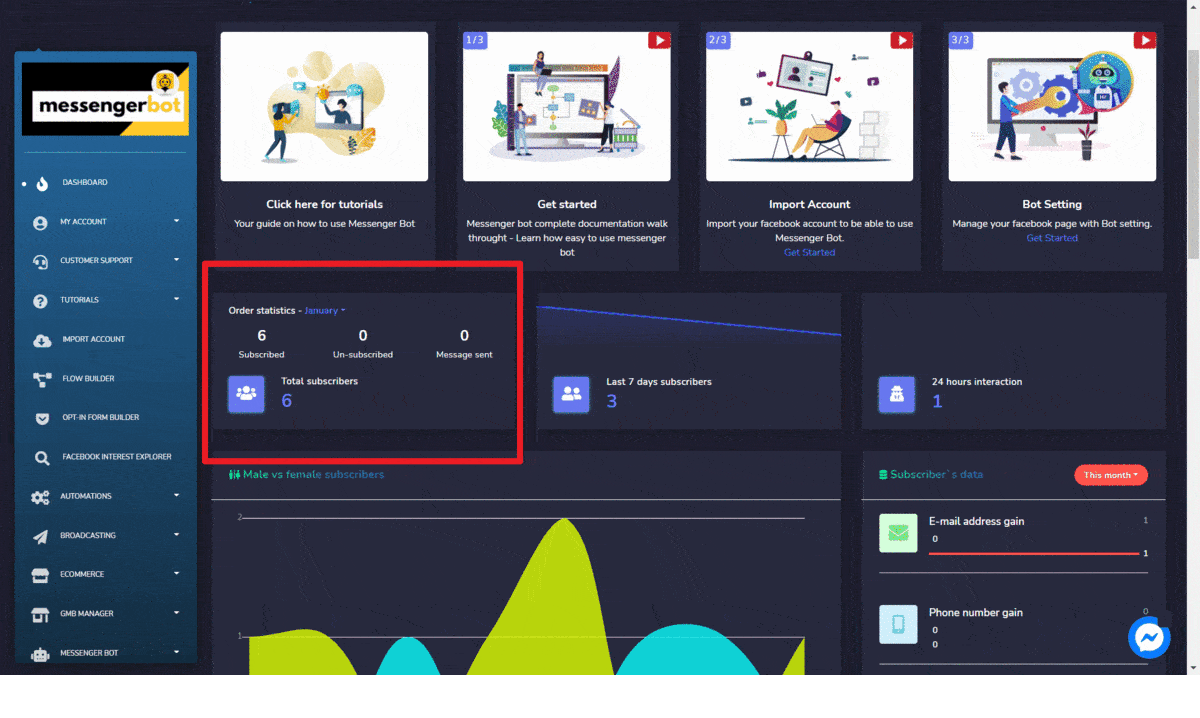Screen dimensions: 1200x718
Task: Click the Total subscribers group icon
Action: point(246,393)
